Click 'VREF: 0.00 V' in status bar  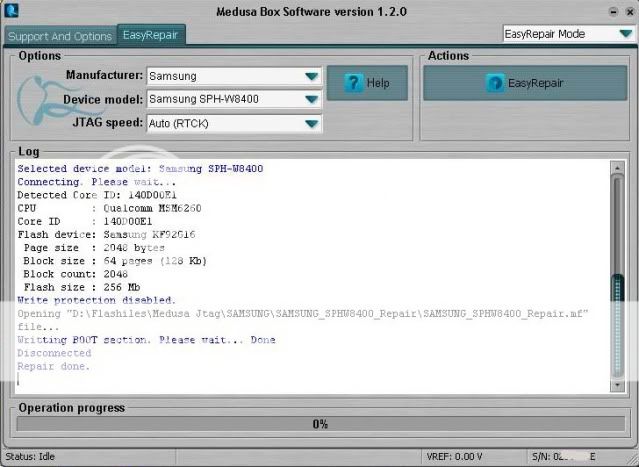pos(454,456)
